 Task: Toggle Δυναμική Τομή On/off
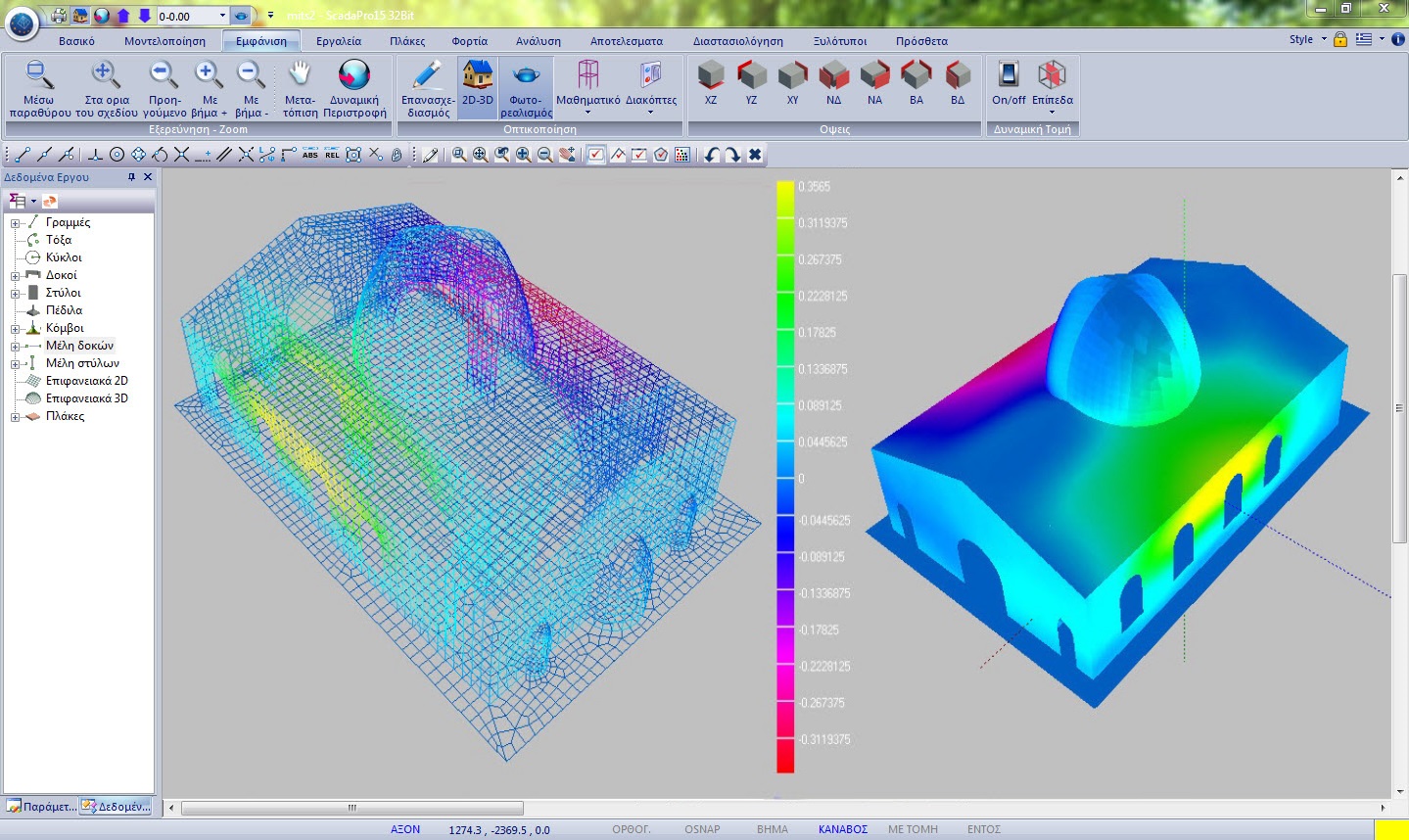pos(1009,82)
